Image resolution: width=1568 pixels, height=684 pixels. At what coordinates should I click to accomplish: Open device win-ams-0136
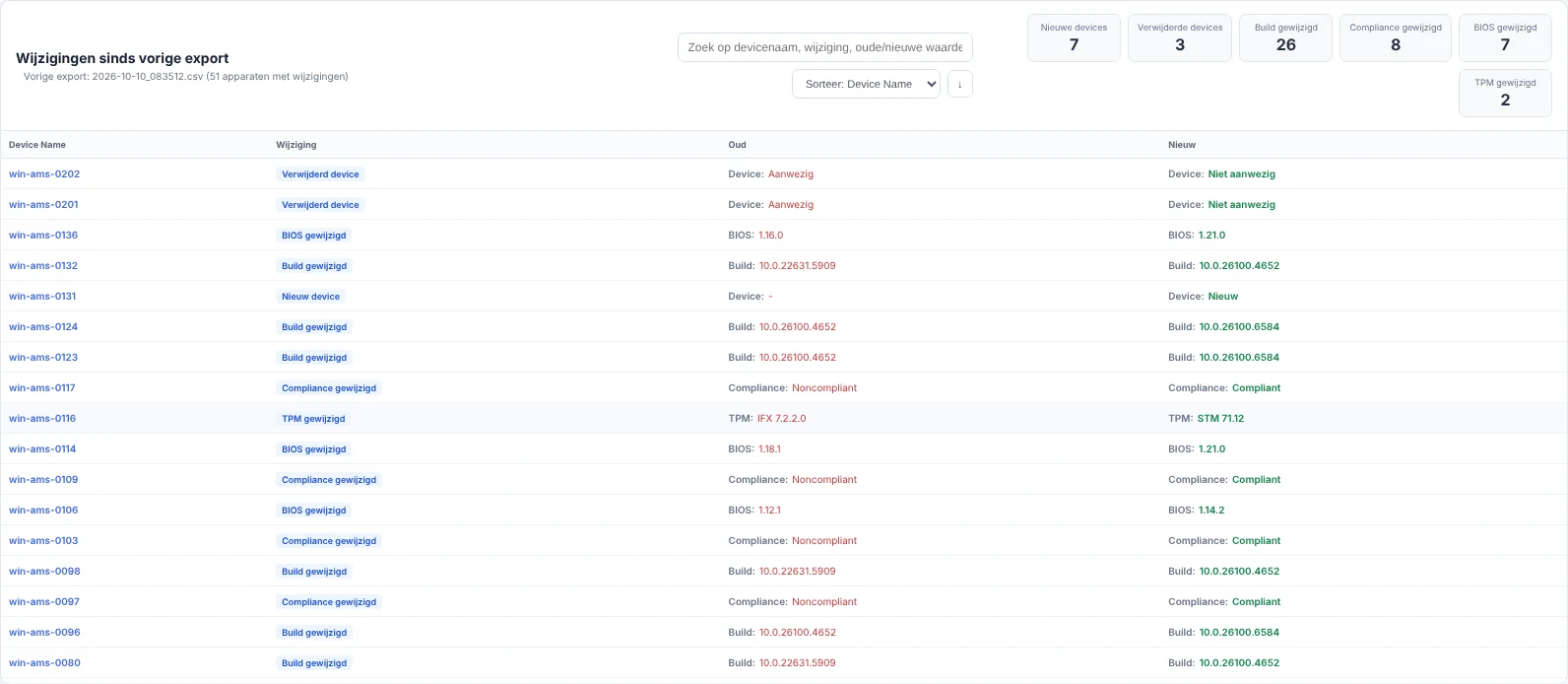pos(43,236)
